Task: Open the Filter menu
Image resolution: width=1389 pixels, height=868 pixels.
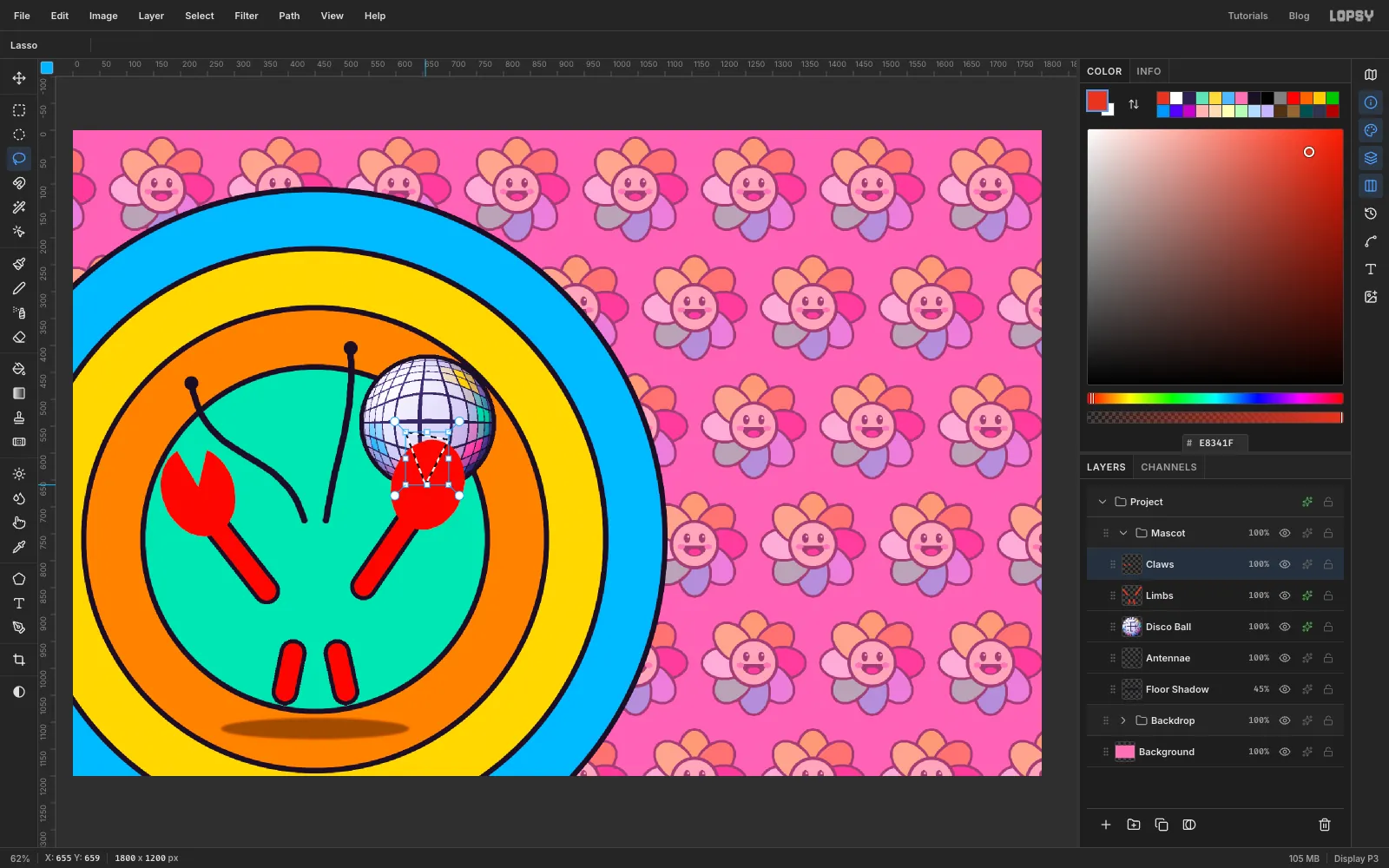Action: coord(247,16)
